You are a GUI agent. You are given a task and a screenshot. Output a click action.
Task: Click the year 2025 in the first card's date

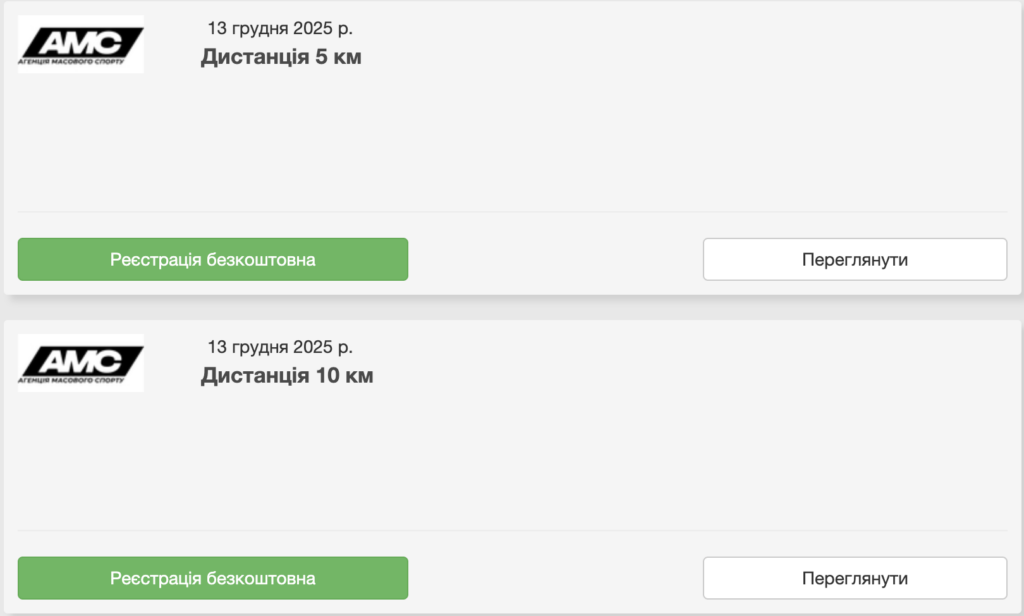click(x=313, y=28)
